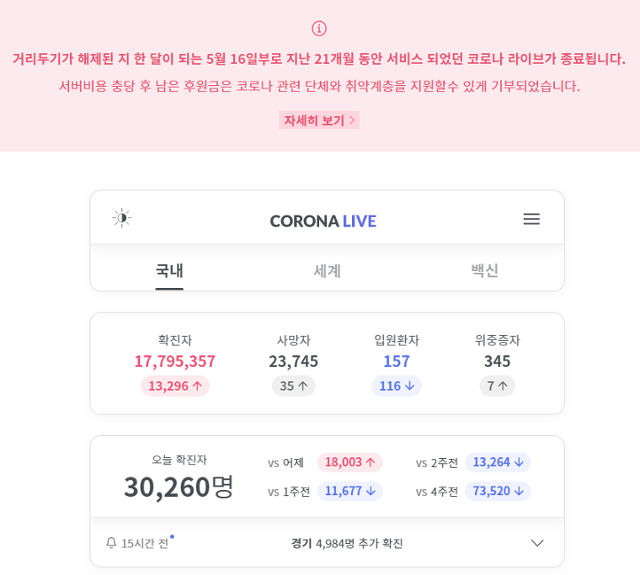Click the 18,003 vs 어제 badge
The height and width of the screenshot is (575, 640).
point(350,462)
